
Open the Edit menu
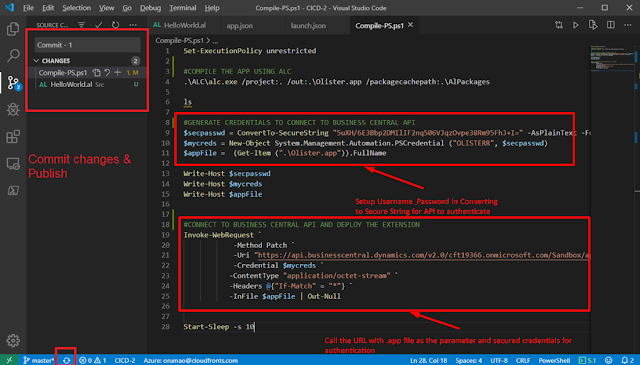(x=48, y=8)
